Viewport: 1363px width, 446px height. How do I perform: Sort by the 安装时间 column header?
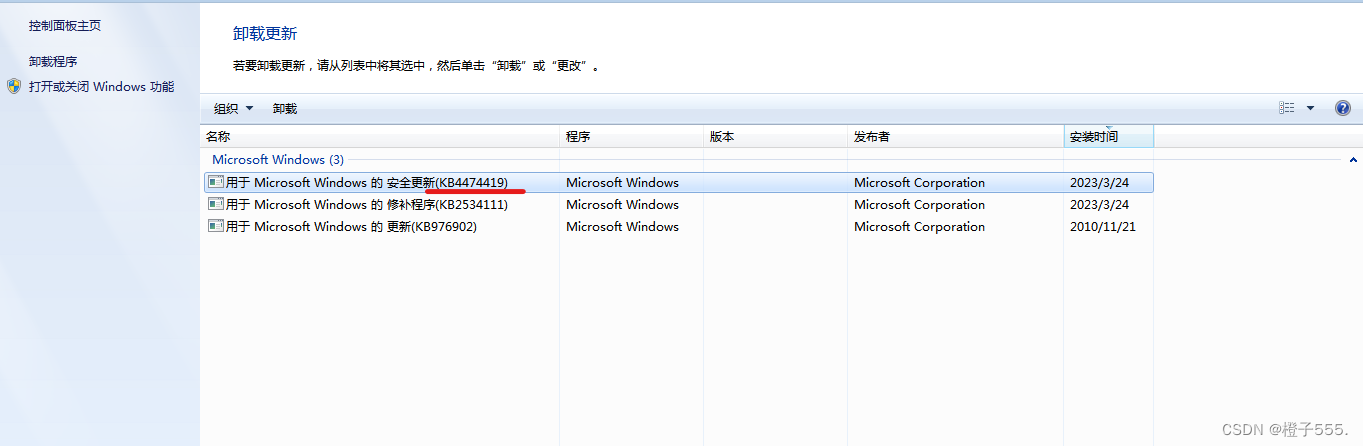click(x=1108, y=136)
